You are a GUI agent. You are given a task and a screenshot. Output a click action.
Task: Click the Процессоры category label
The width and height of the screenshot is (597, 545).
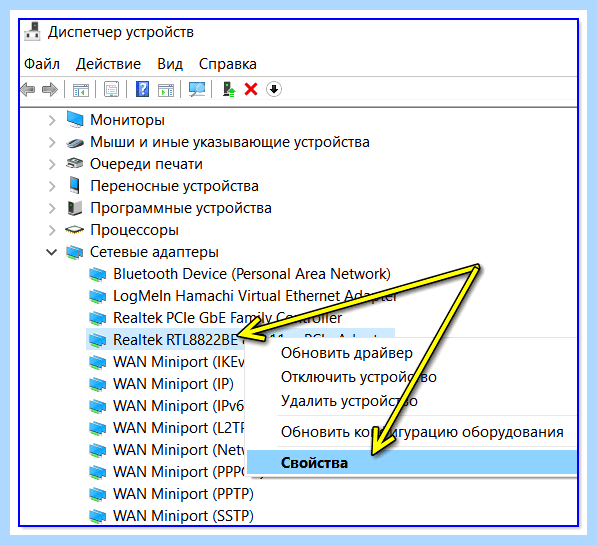[x=134, y=230]
